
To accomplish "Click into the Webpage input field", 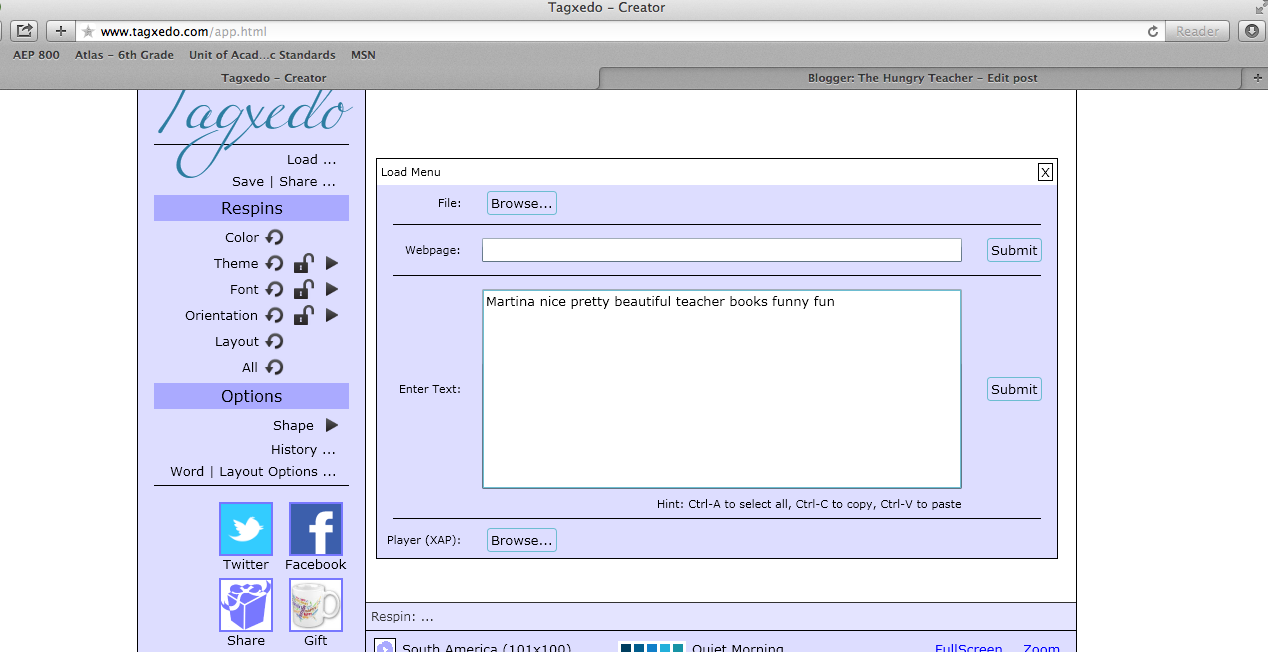I will pos(722,250).
